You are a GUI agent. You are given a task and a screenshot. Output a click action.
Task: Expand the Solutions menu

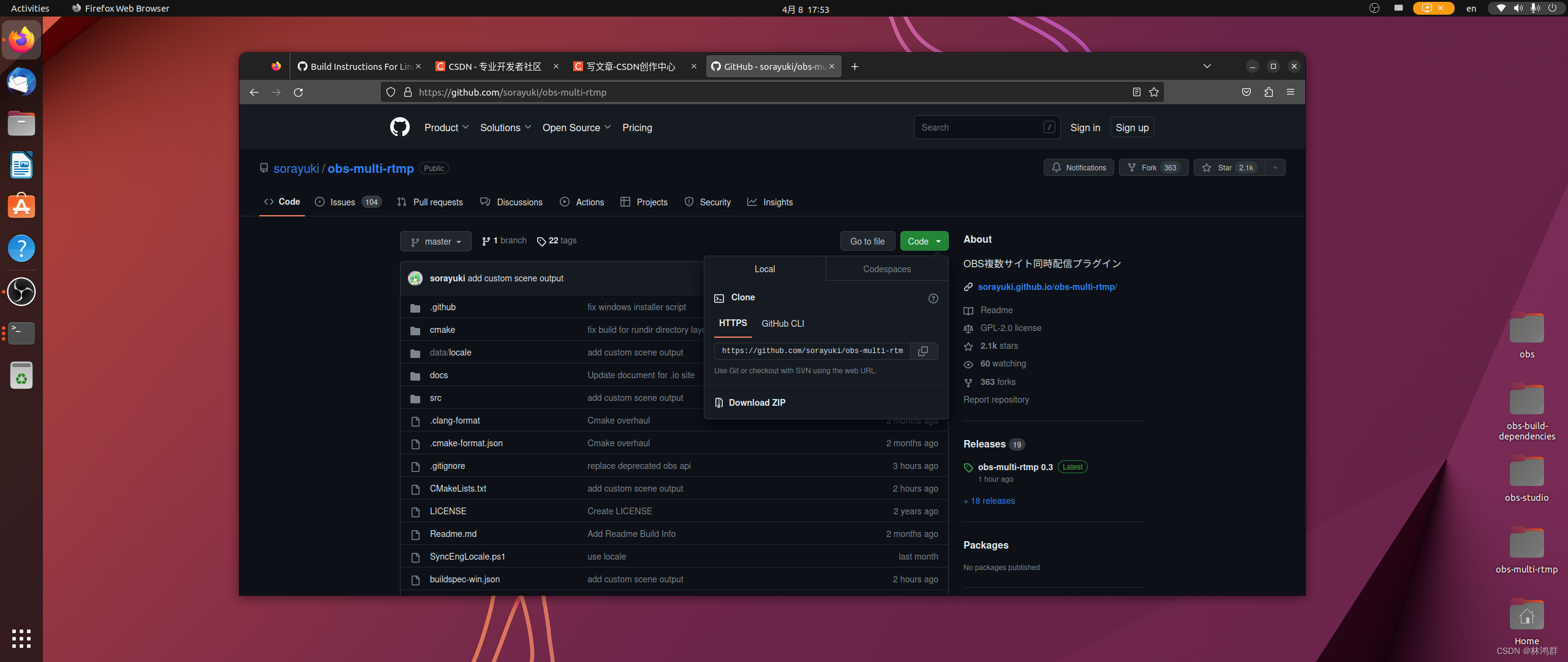[x=505, y=127]
